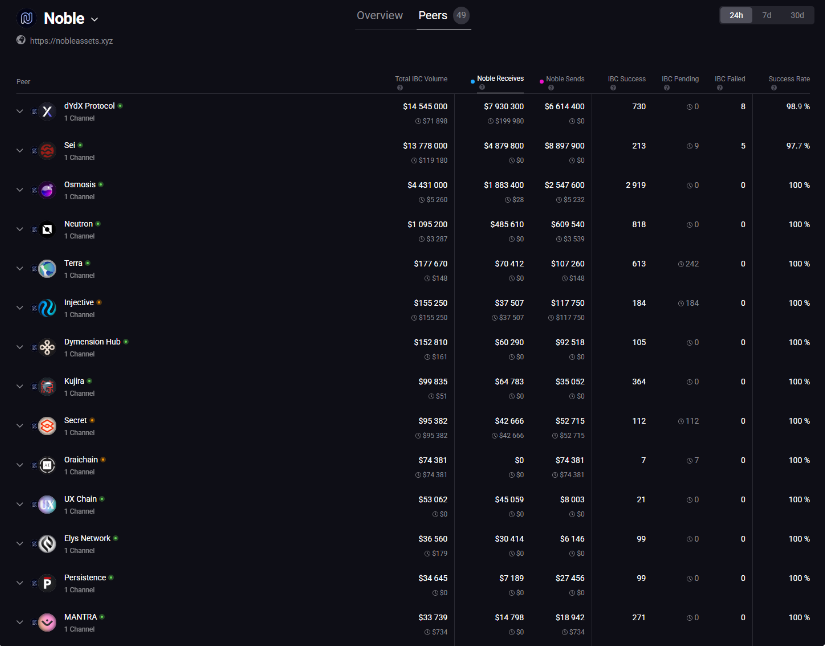Expand the Sei peer row

(20, 151)
